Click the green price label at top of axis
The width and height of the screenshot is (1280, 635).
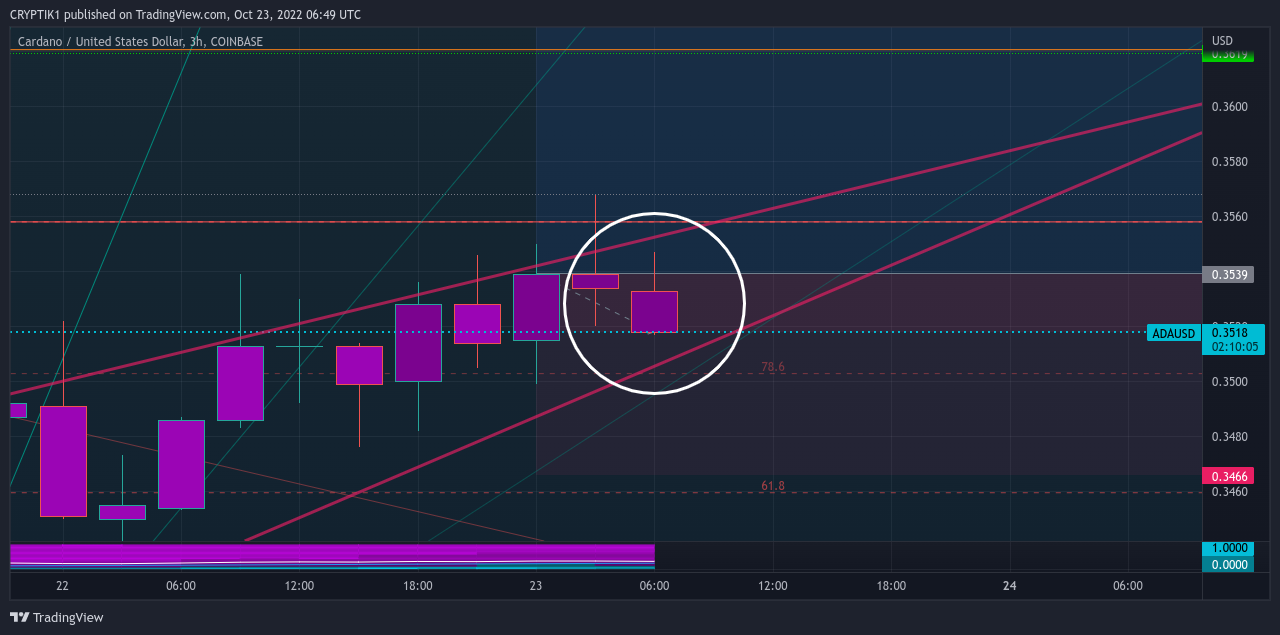(1227, 54)
